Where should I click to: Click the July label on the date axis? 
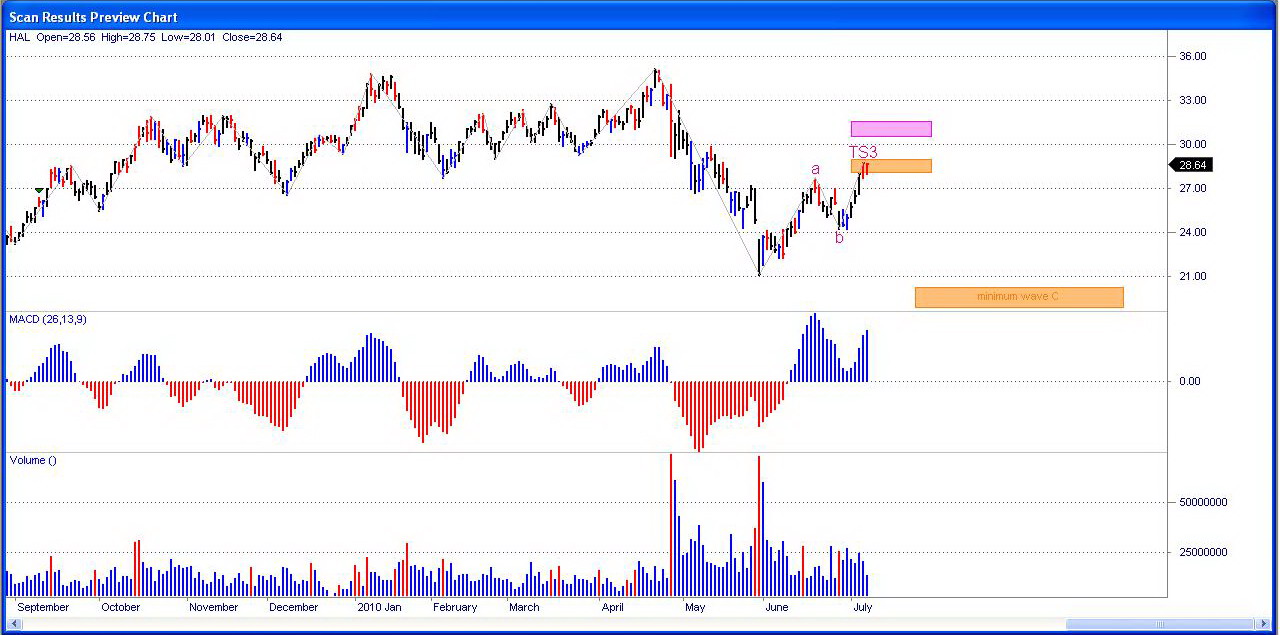point(862,607)
